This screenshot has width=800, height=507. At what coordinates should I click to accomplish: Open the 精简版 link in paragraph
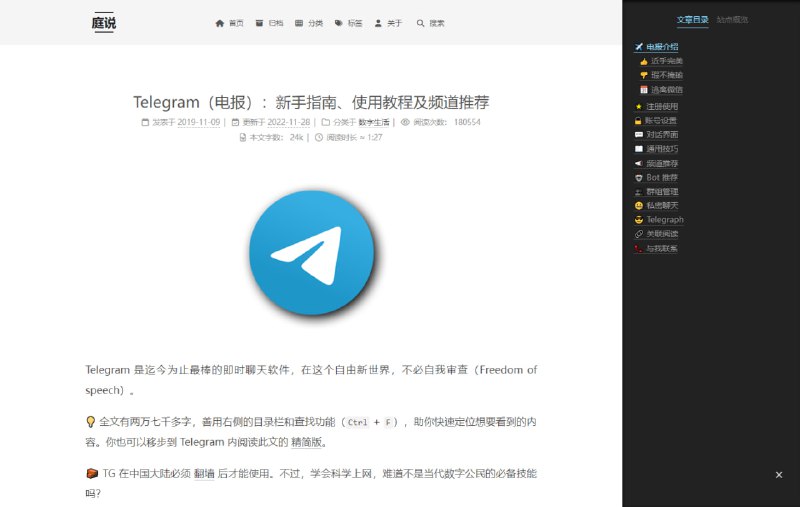(x=307, y=442)
